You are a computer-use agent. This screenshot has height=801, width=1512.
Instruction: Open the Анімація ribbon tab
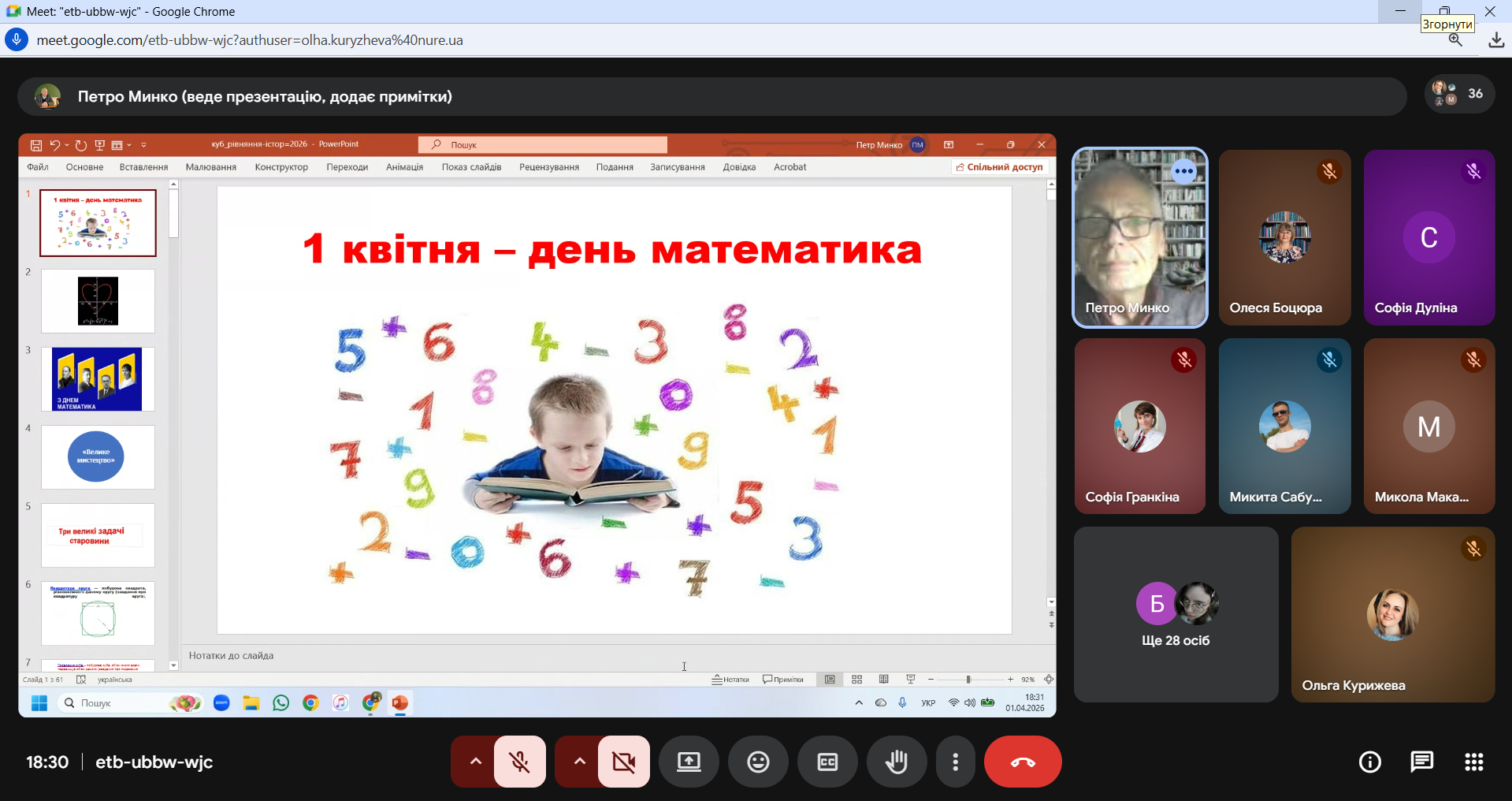click(x=404, y=167)
